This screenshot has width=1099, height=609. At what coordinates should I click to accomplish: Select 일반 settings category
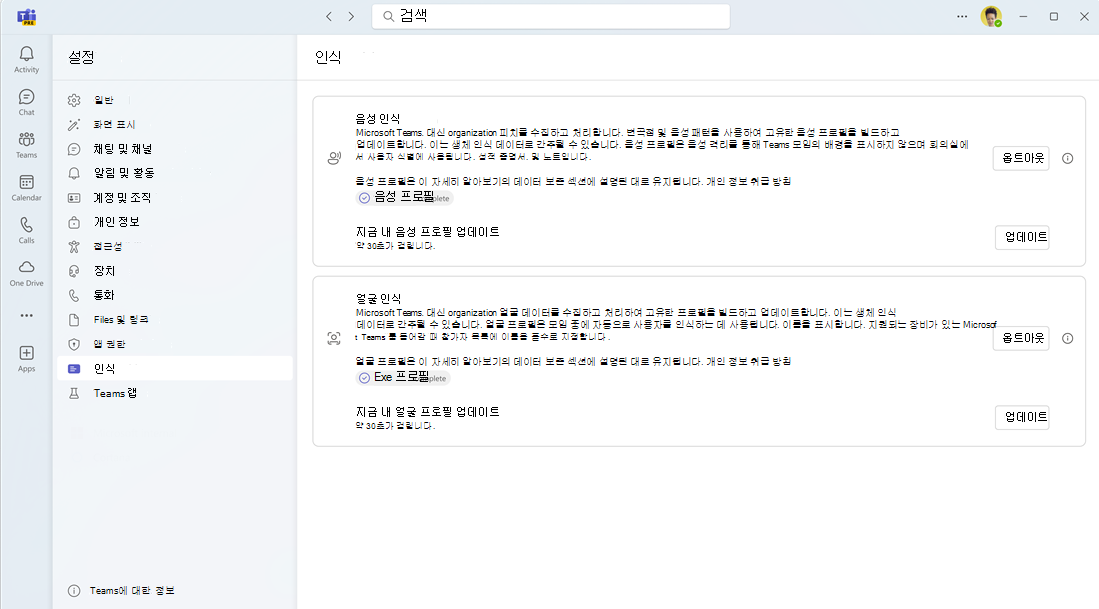(x=175, y=100)
